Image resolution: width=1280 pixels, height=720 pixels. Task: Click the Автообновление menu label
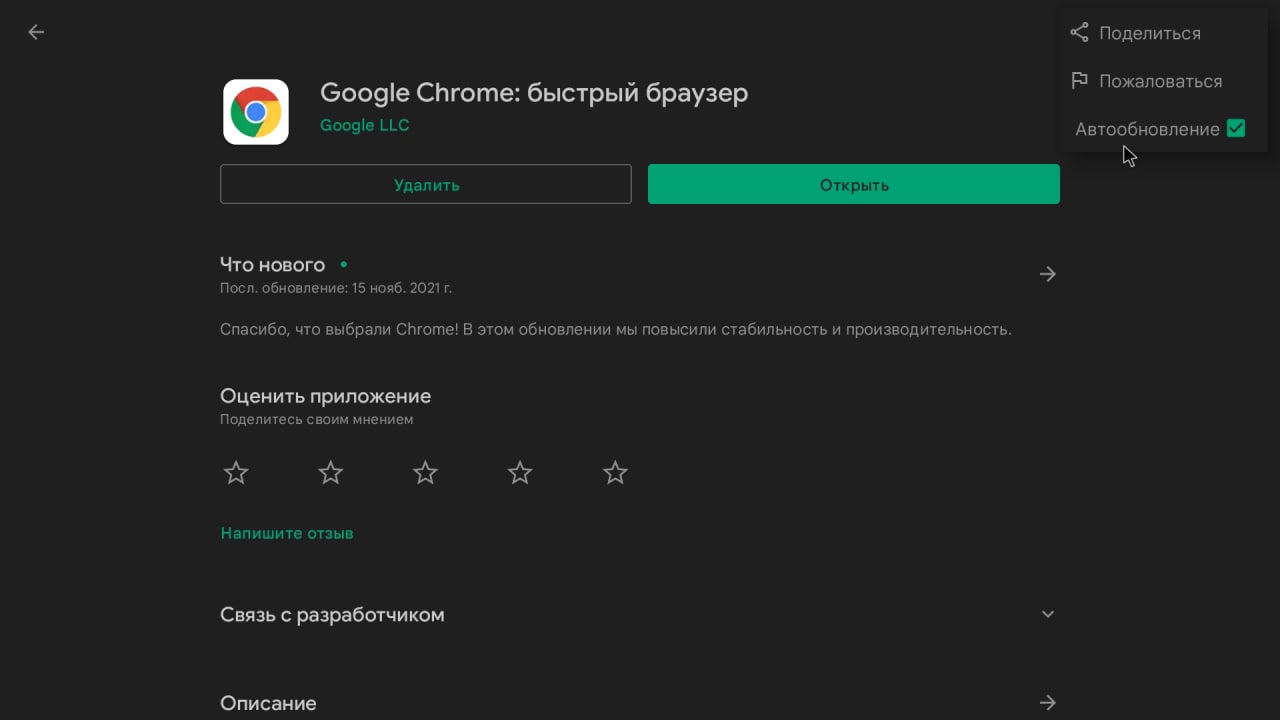tap(1147, 129)
